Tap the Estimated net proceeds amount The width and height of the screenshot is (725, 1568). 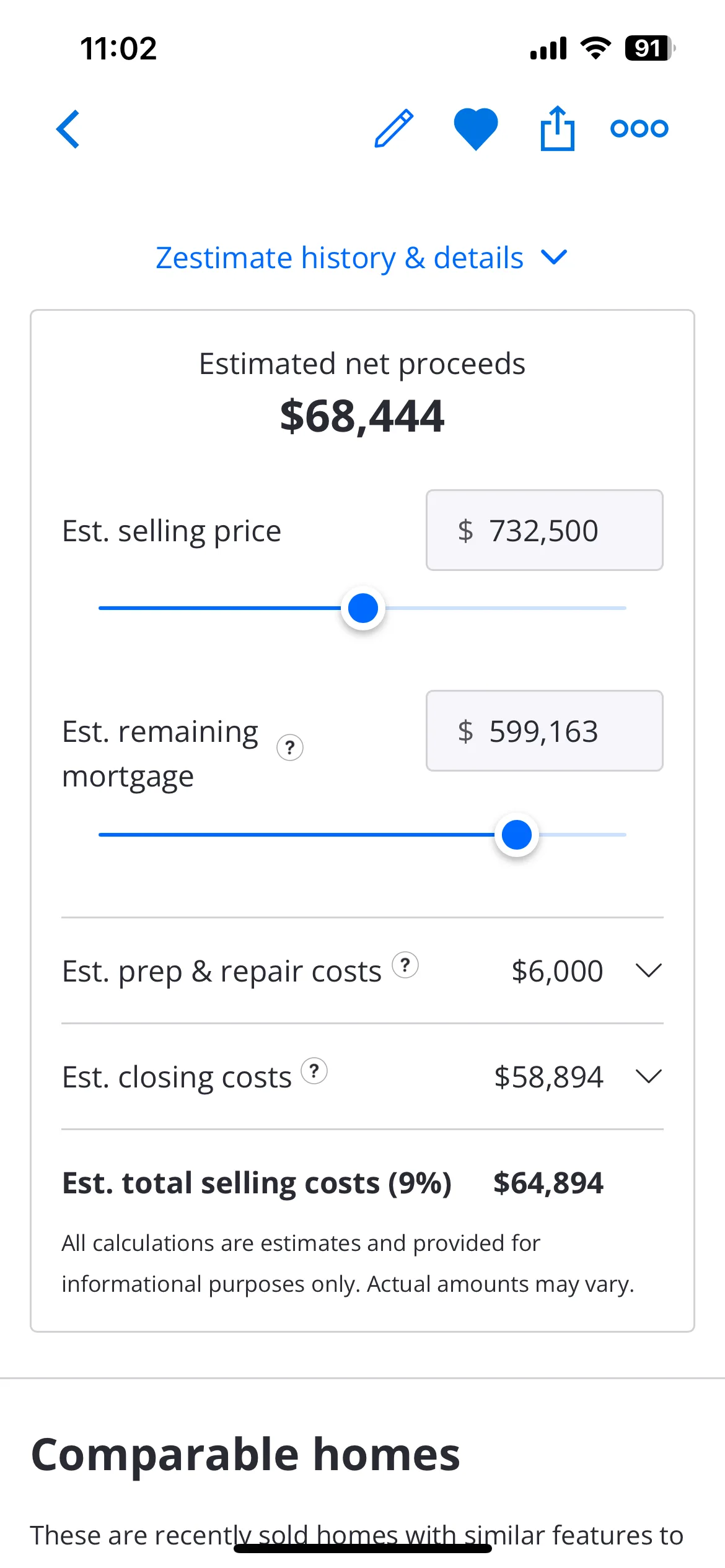click(362, 416)
